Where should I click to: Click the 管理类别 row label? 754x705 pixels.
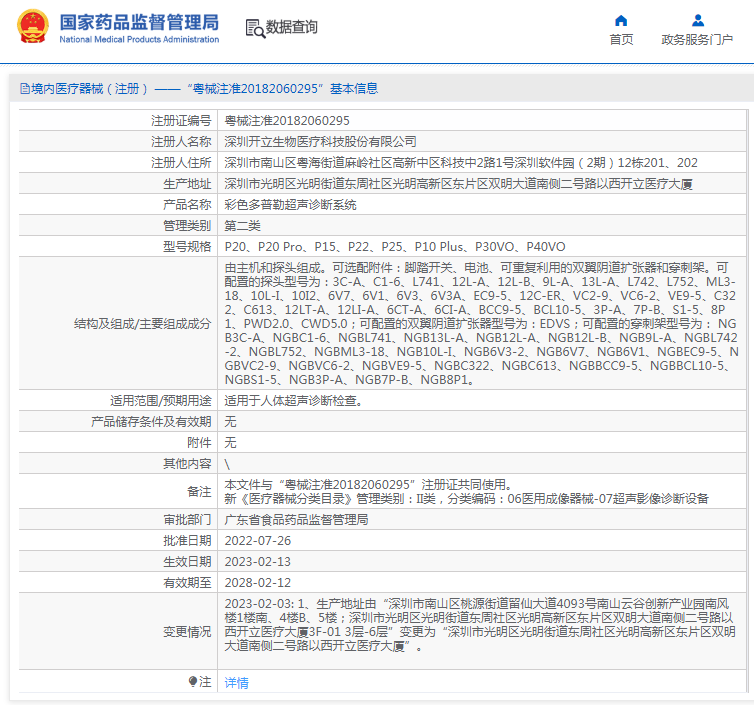point(187,226)
